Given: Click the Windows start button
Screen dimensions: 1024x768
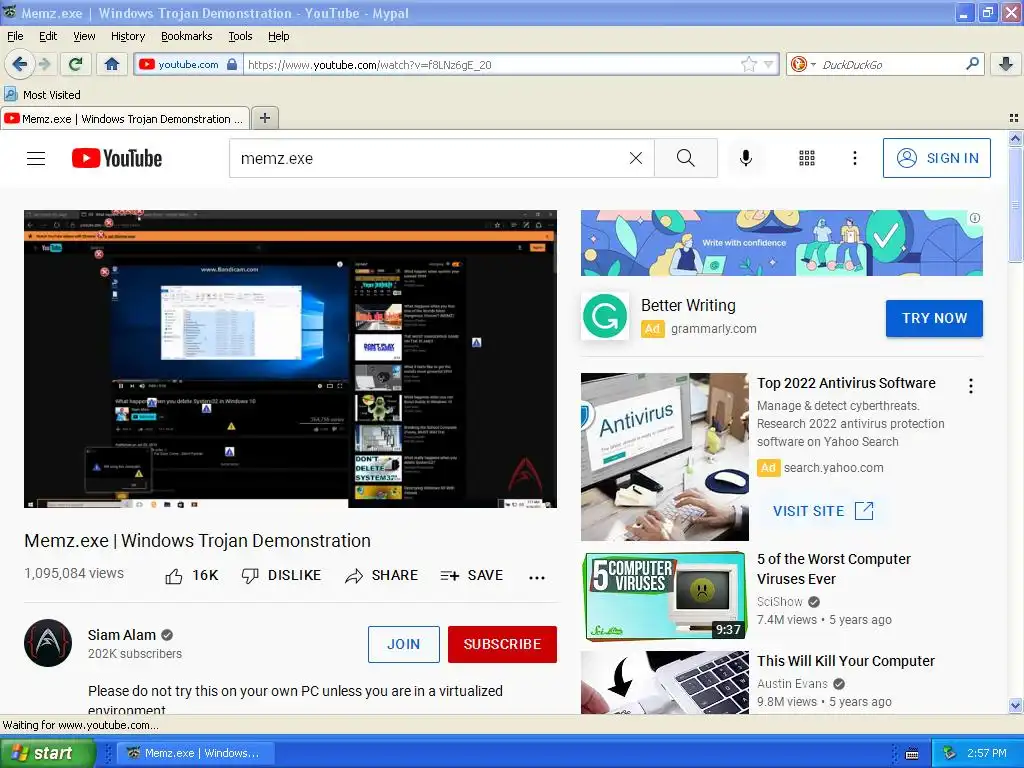Looking at the screenshot, I should click(47, 753).
